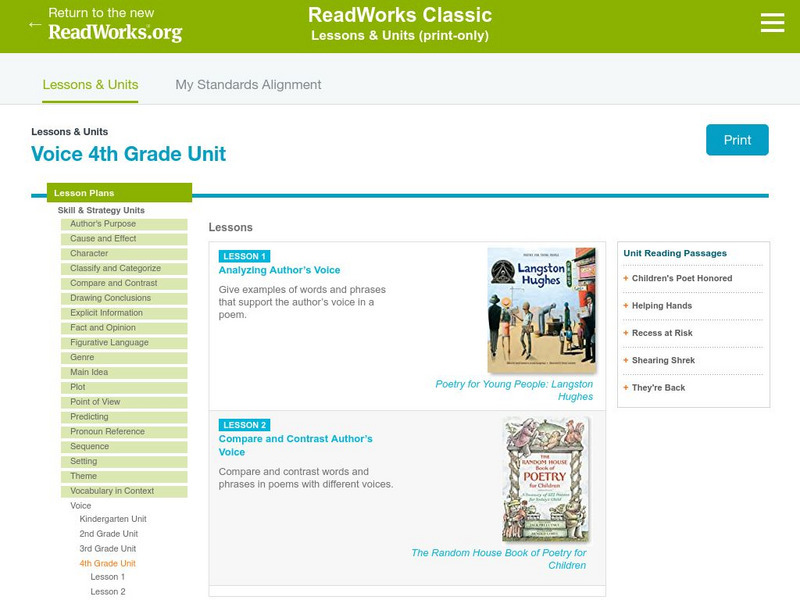Open Sequence skill unit
The width and height of the screenshot is (800, 600).
tap(124, 446)
